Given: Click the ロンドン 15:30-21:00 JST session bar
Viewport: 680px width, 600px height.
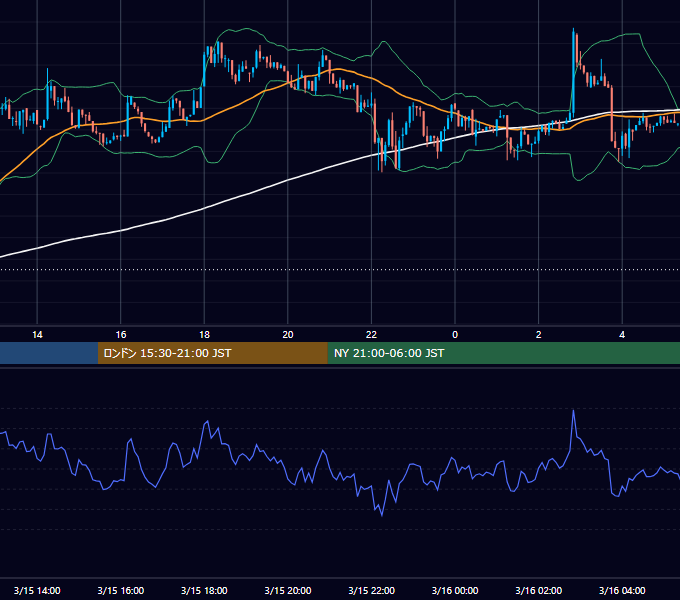Looking at the screenshot, I should (212, 353).
